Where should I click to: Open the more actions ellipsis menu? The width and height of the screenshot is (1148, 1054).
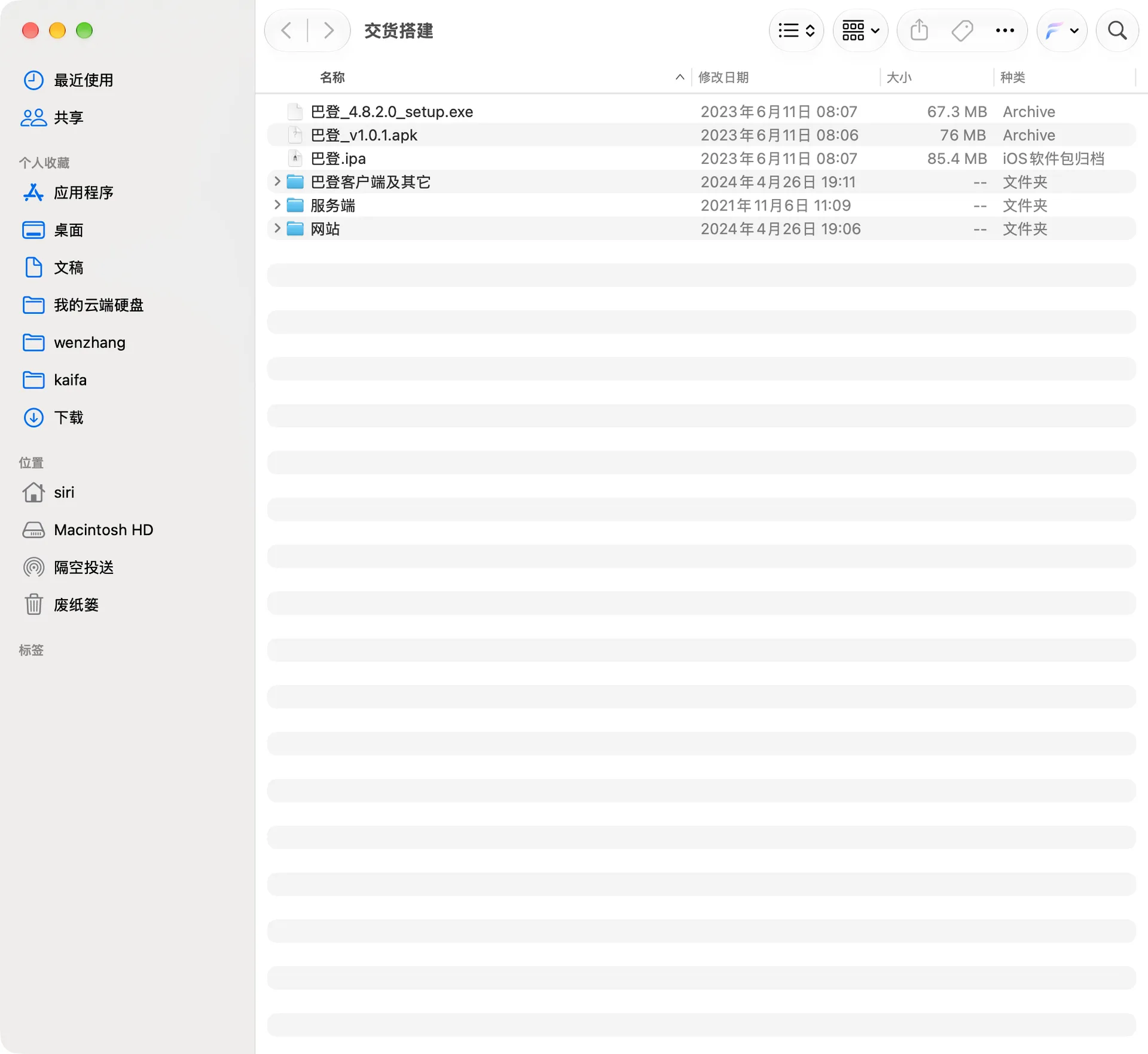coord(1004,30)
